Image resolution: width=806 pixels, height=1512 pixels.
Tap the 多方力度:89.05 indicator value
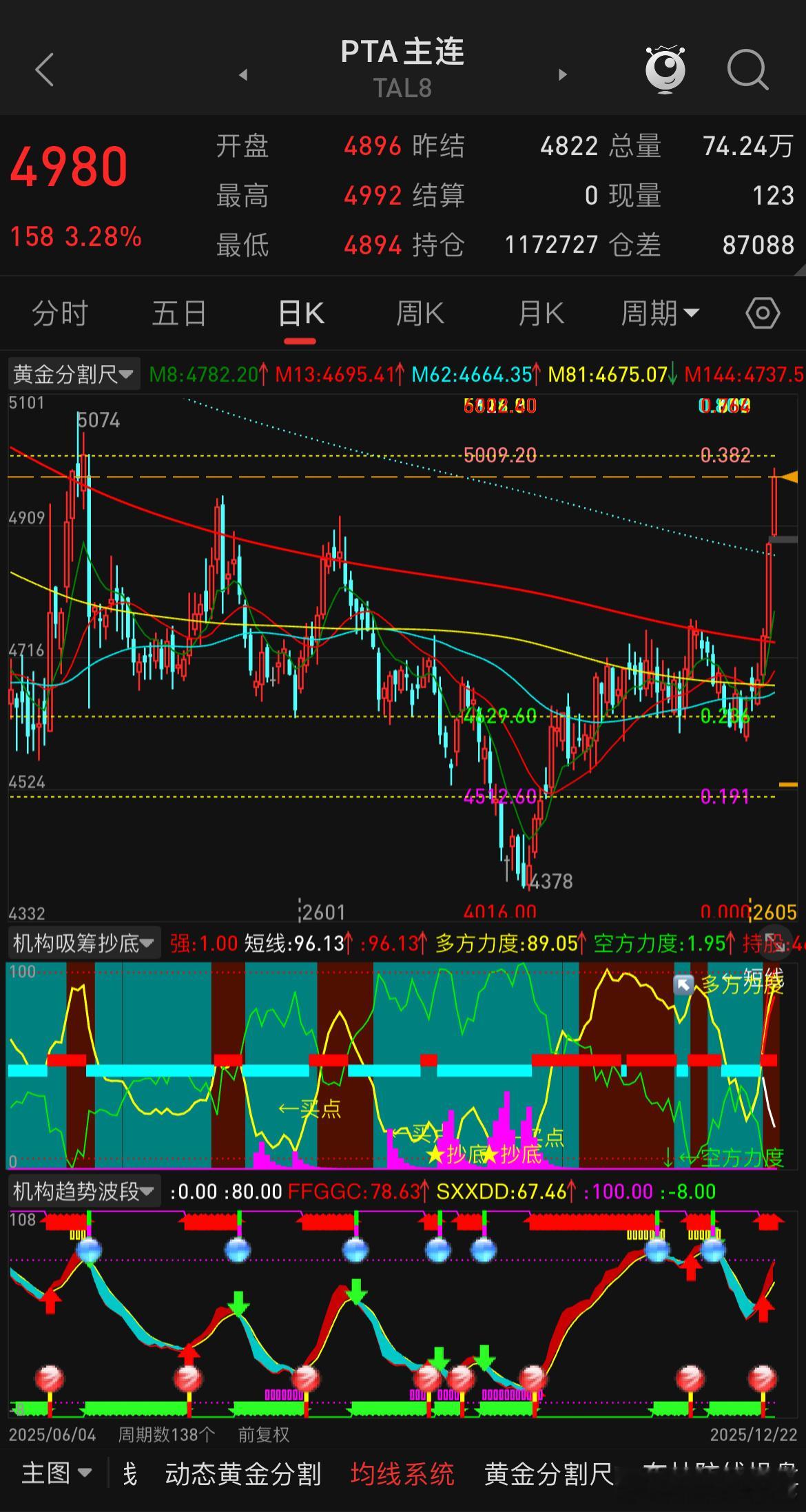(x=513, y=943)
